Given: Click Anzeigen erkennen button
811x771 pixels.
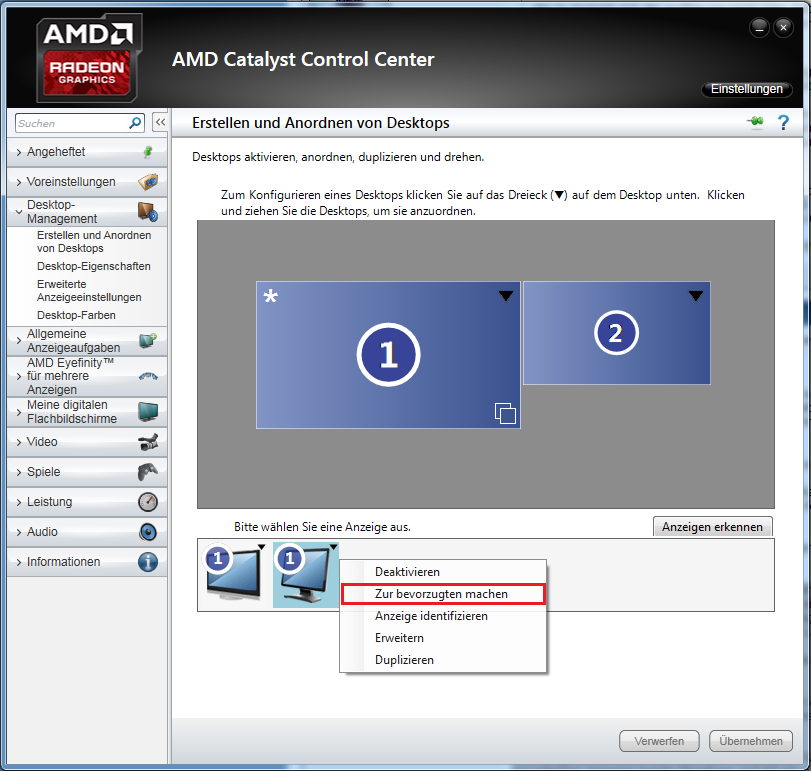Looking at the screenshot, I should click(712, 526).
